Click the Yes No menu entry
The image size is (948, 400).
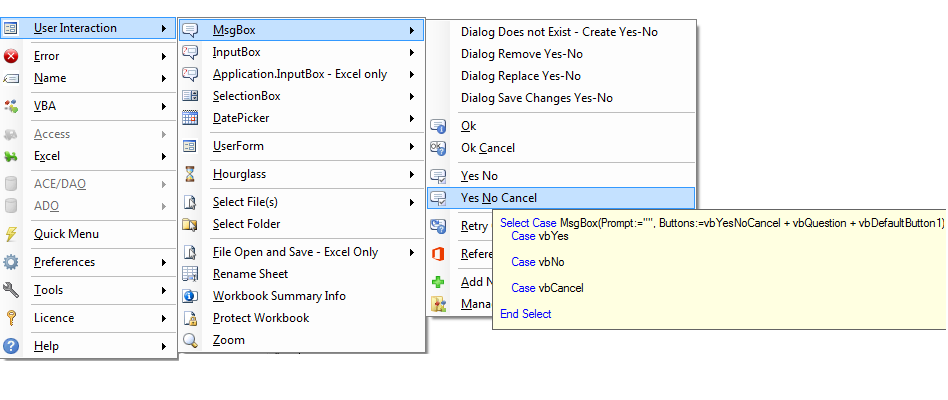pos(479,176)
